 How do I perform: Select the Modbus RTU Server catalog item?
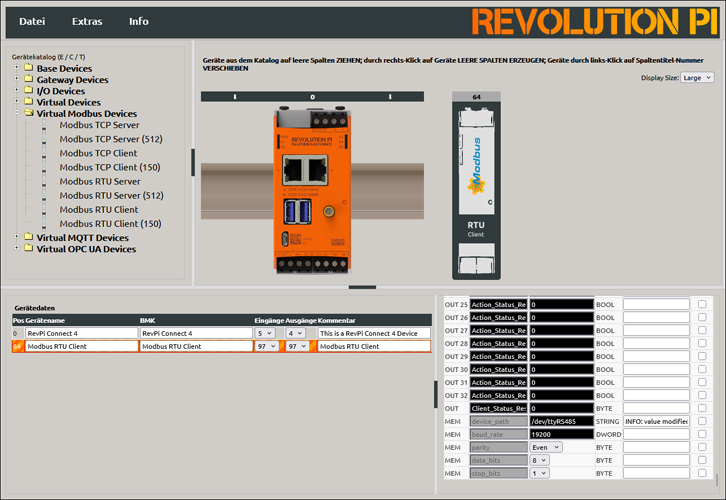[x=100, y=181]
